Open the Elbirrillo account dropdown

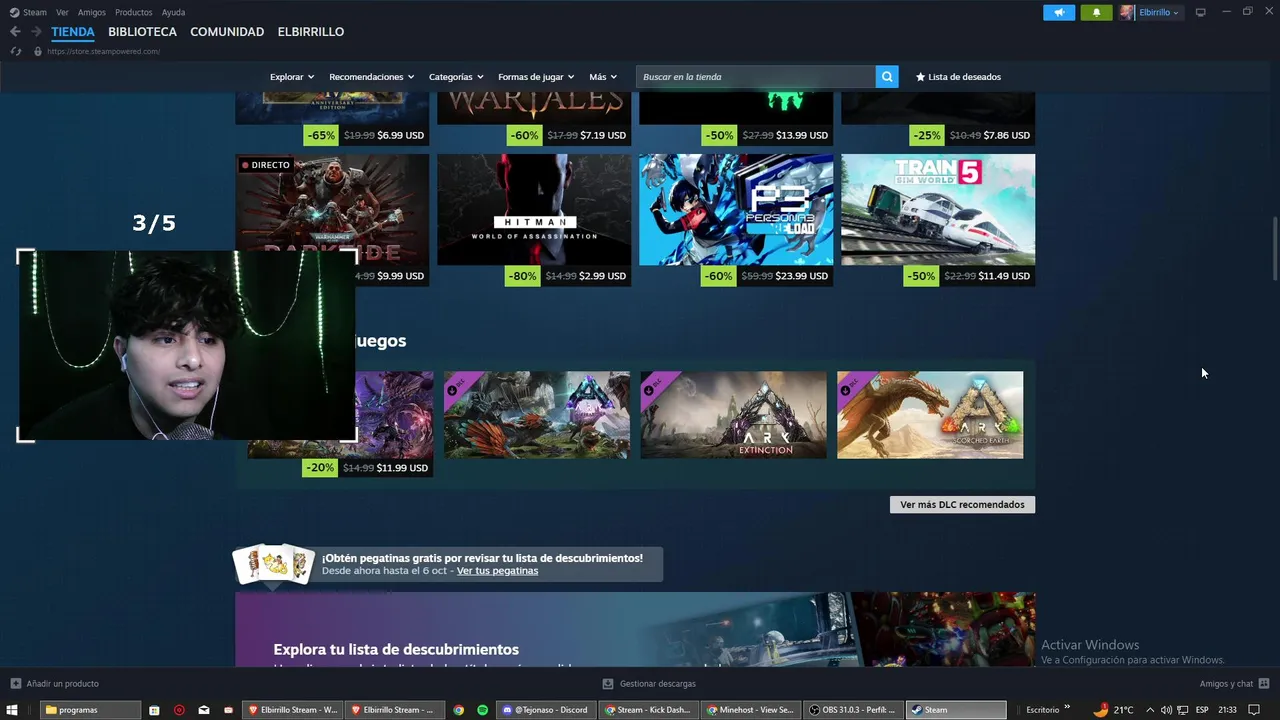(1160, 12)
